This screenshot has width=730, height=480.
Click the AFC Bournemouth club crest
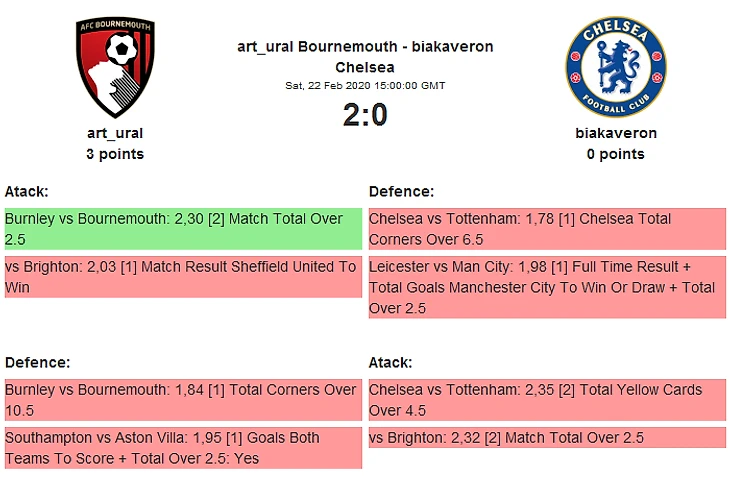pos(115,68)
